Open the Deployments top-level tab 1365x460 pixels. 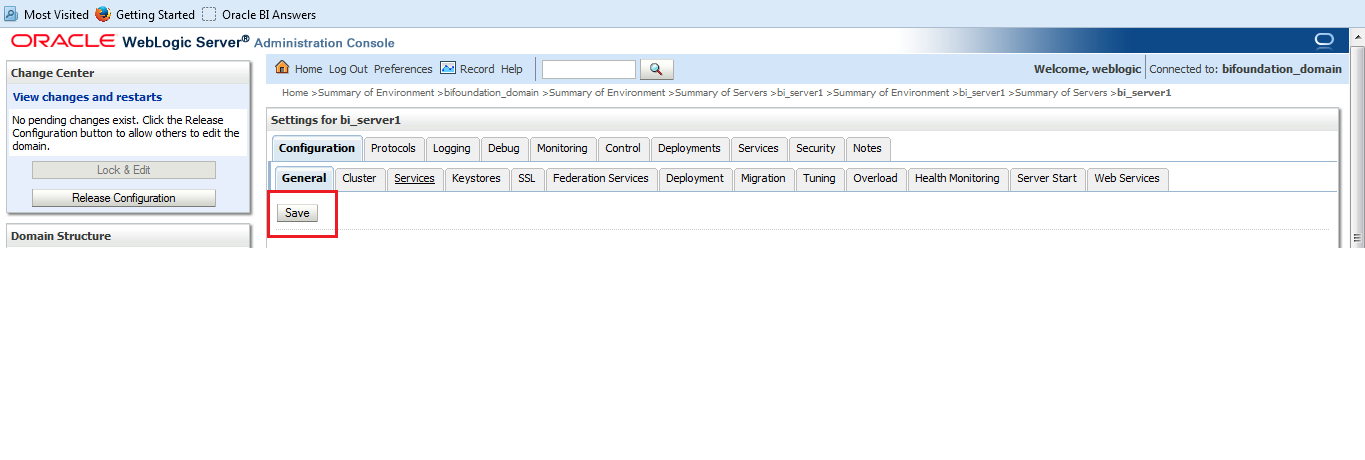tap(689, 148)
